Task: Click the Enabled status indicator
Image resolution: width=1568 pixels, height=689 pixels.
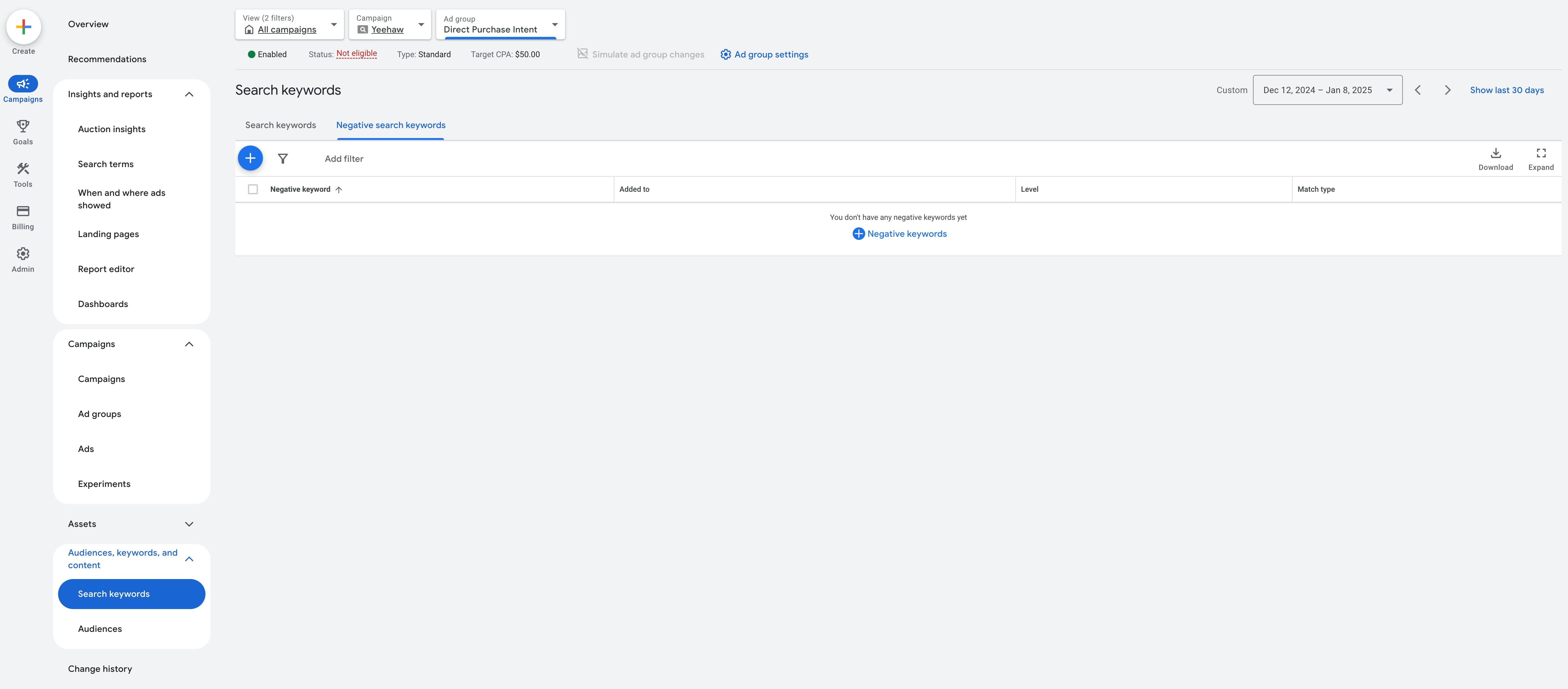Action: 267,54
